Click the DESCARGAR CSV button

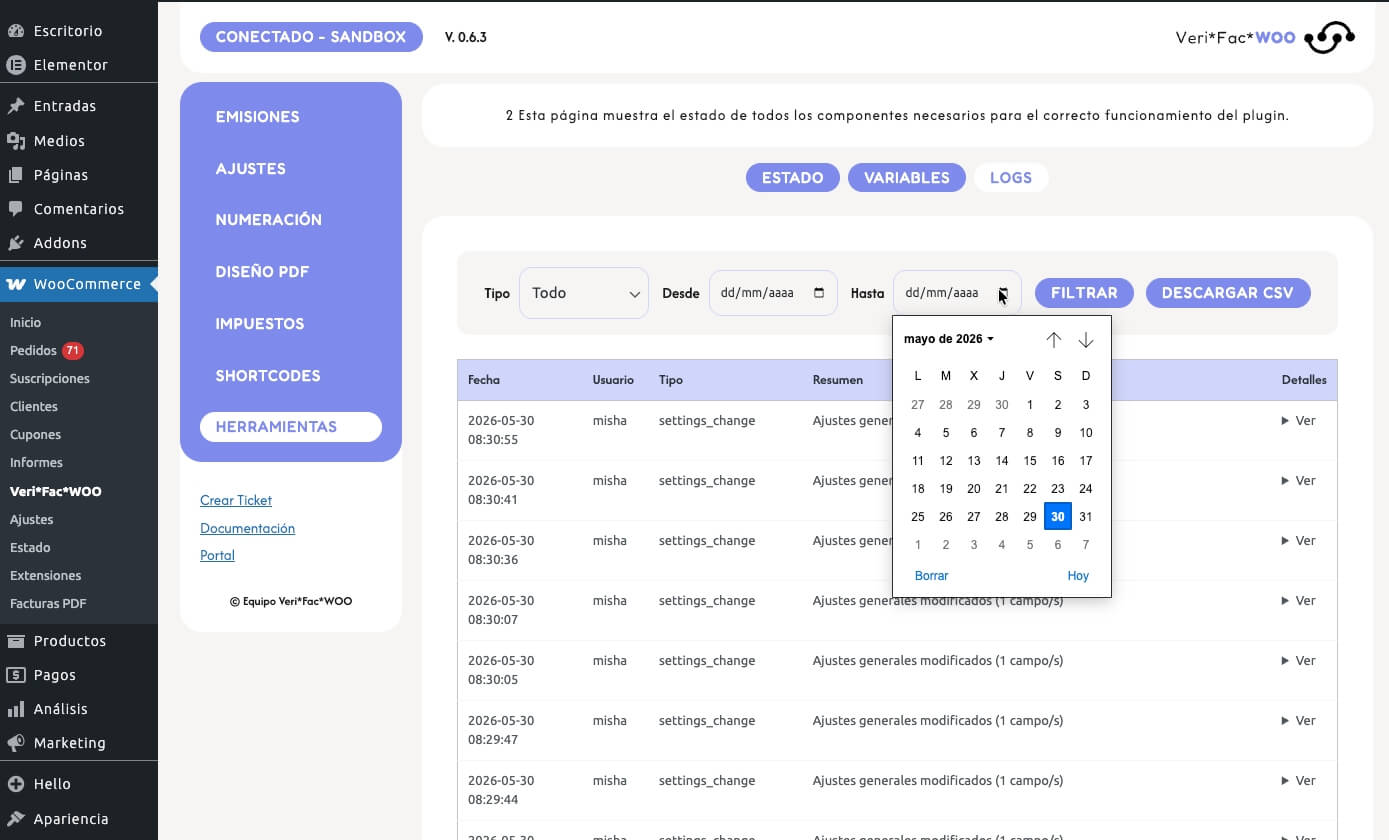[x=1228, y=293]
